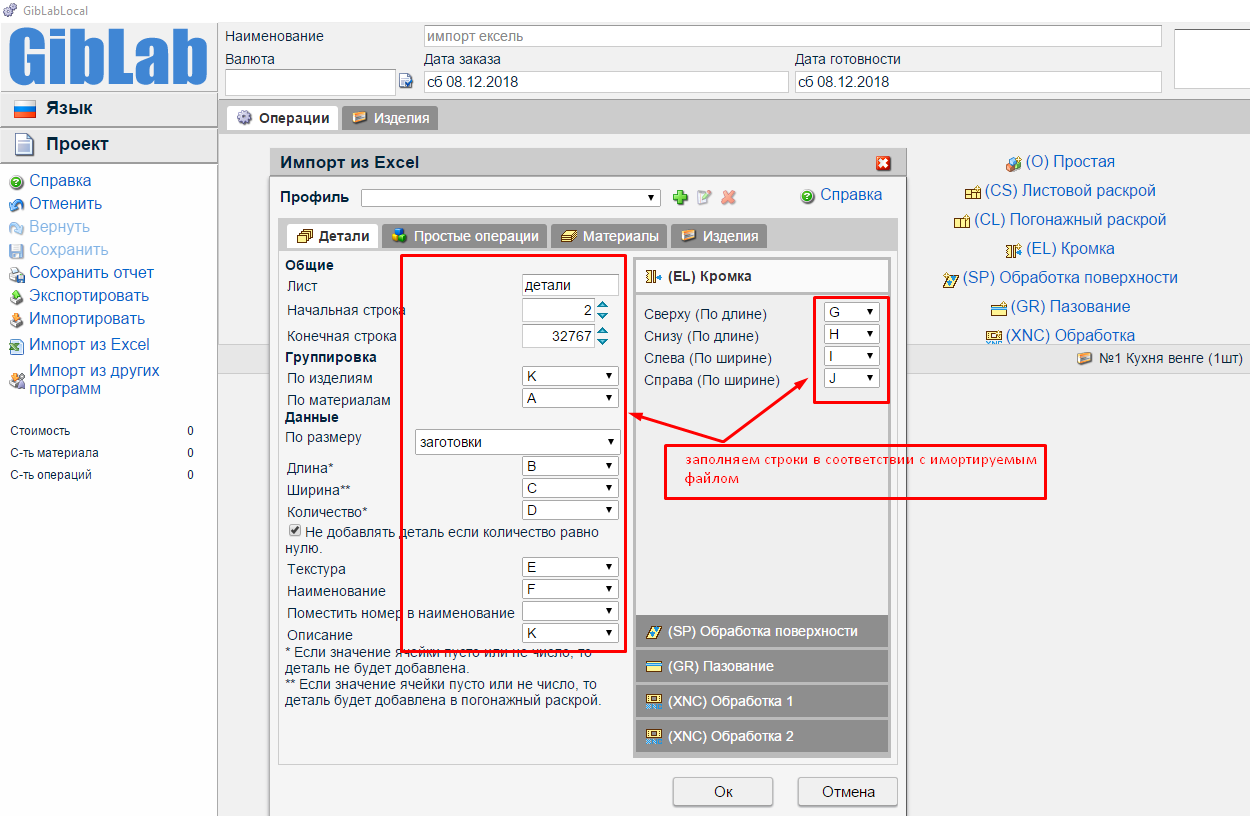The image size is (1250, 816).
Task: Open Поместить номер в наименование dropdown
Action: click(x=570, y=611)
